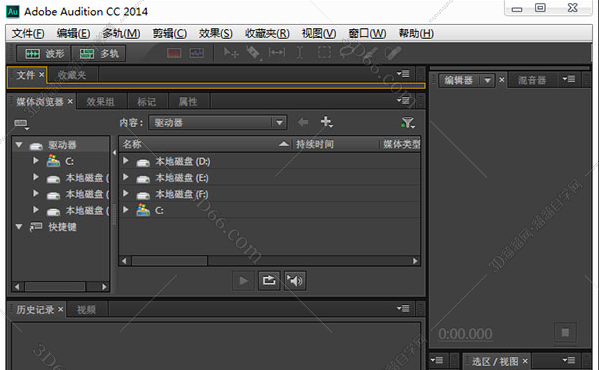Open the 编辑器 panel dropdown arrow
The image size is (599, 370).
[x=487, y=80]
